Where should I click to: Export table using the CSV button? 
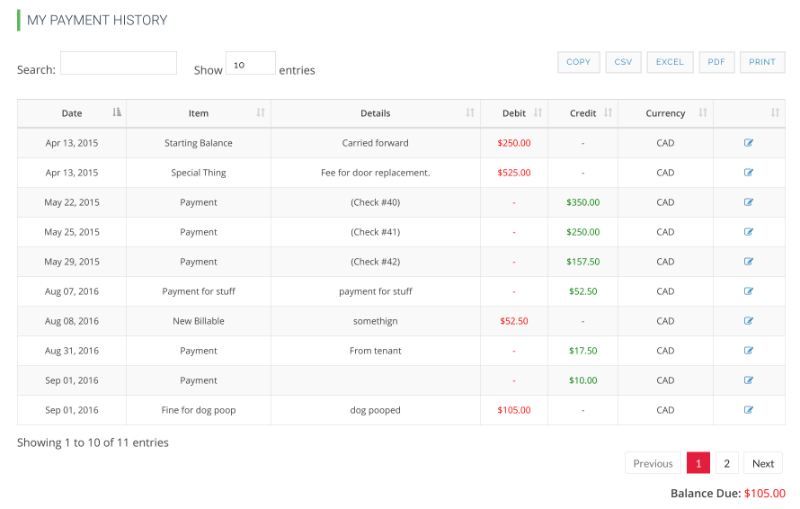click(623, 62)
